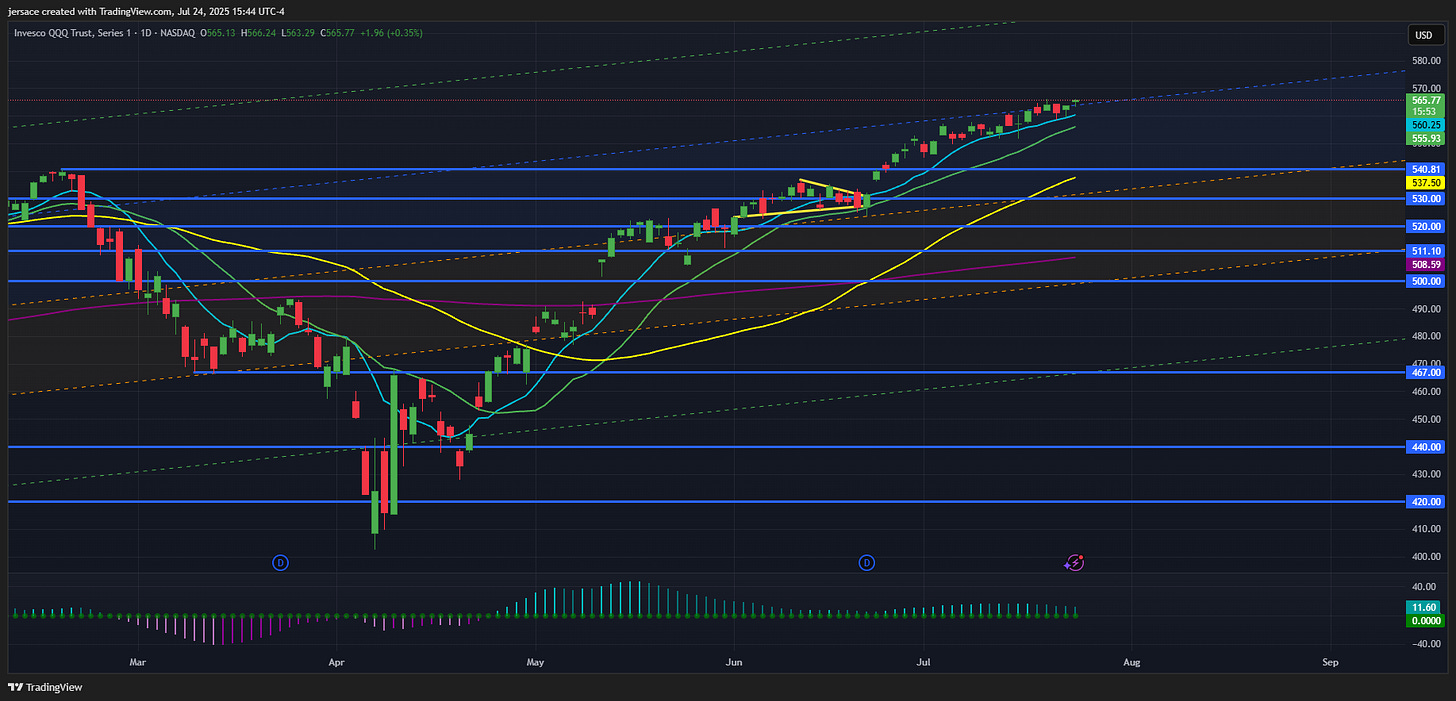
Task: Click the Jun label on time axis
Action: (734, 662)
